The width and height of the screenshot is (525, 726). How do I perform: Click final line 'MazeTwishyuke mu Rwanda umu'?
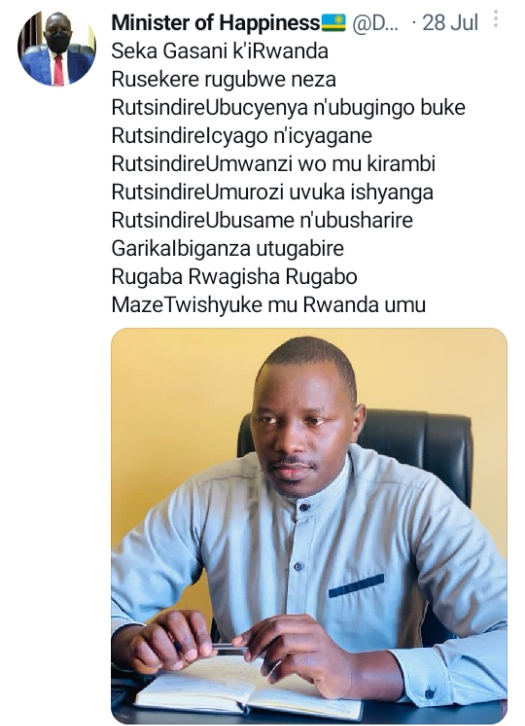[x=269, y=305]
